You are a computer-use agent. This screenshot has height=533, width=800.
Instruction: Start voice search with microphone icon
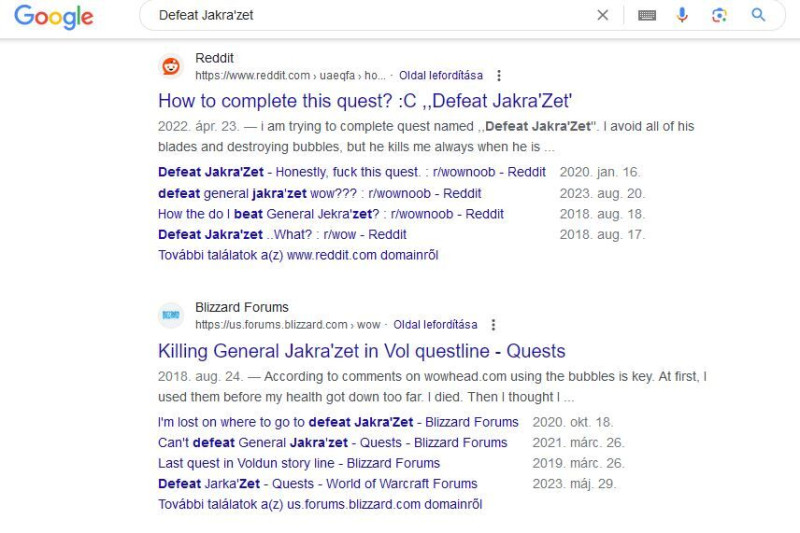[682, 15]
